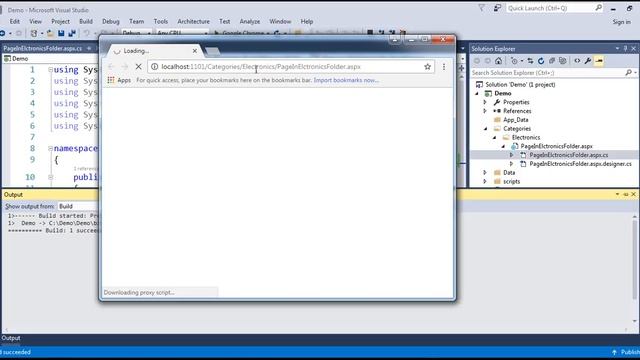The height and width of the screenshot is (360, 640).
Task: Open the Architecture menu
Action: (x=193, y=21)
